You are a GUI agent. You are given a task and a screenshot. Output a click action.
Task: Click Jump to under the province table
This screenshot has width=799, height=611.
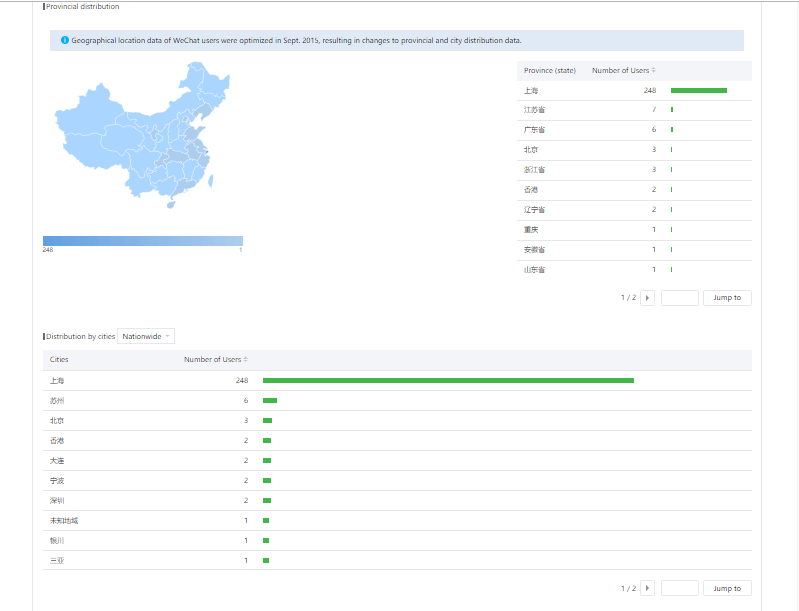click(x=727, y=298)
